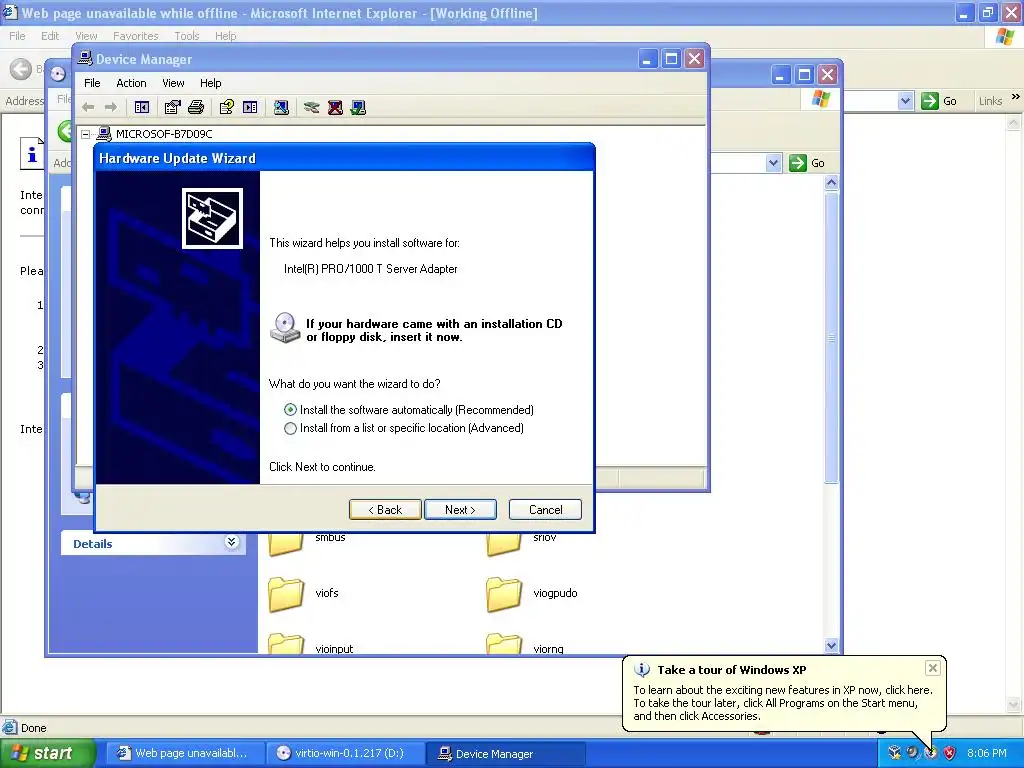Open the File menu in Device Manager
This screenshot has height=768, width=1024.
[92, 83]
